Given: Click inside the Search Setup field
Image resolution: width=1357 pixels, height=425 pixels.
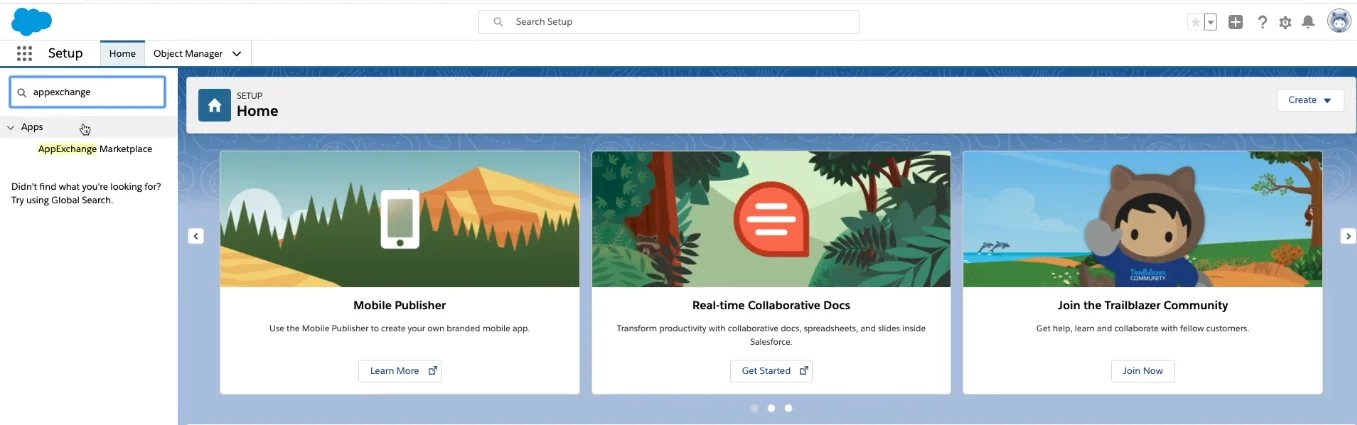Looking at the screenshot, I should 669,21.
